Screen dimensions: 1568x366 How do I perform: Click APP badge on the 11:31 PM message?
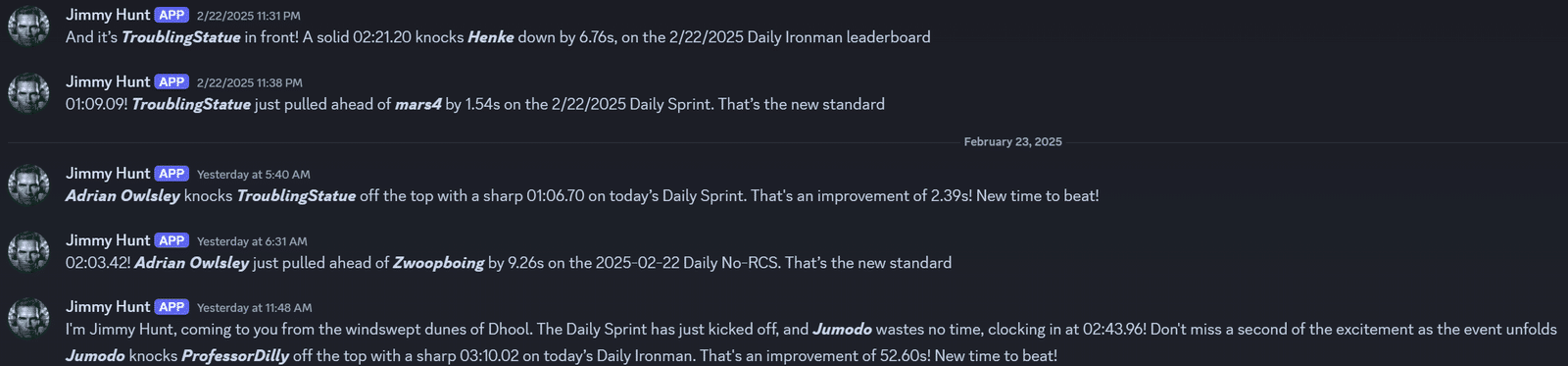coord(171,15)
